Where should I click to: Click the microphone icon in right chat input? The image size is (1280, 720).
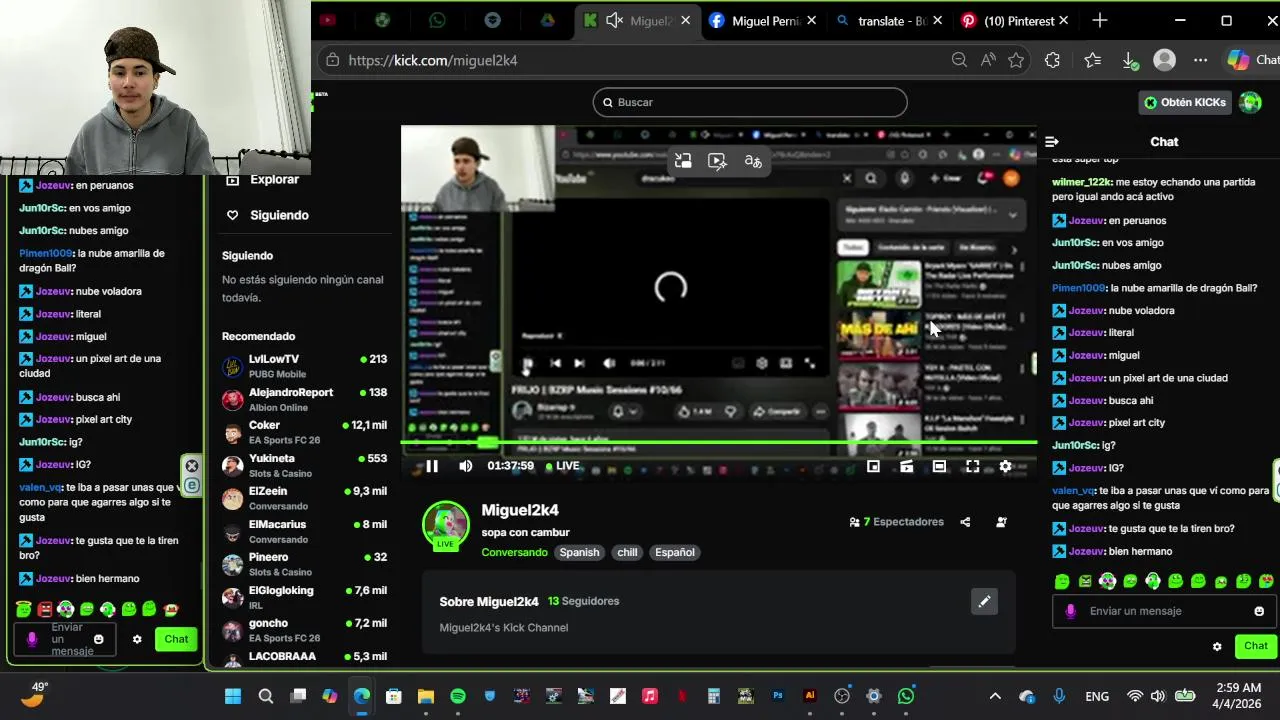[1070, 611]
